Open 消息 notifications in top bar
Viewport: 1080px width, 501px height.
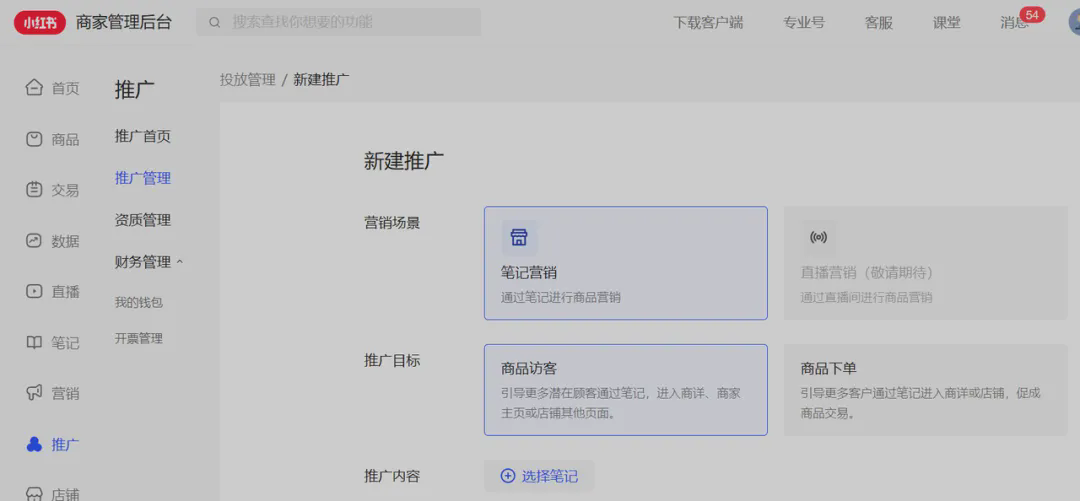click(x=1015, y=23)
